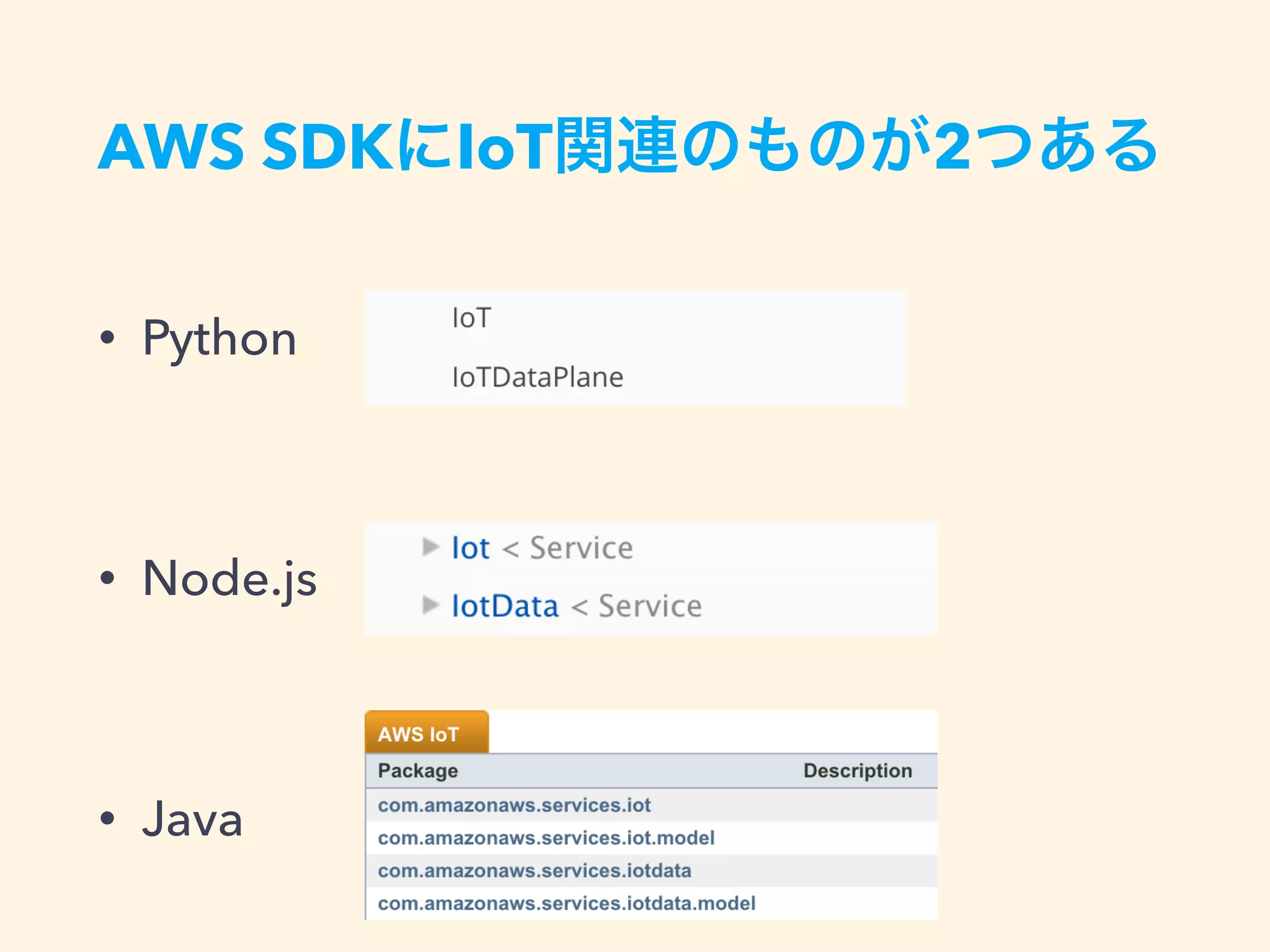
Task: Click the Java bullet text
Action: (192, 819)
